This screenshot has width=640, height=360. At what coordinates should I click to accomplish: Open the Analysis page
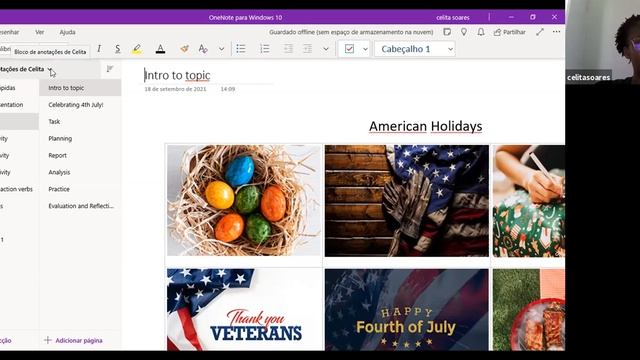click(80, 172)
